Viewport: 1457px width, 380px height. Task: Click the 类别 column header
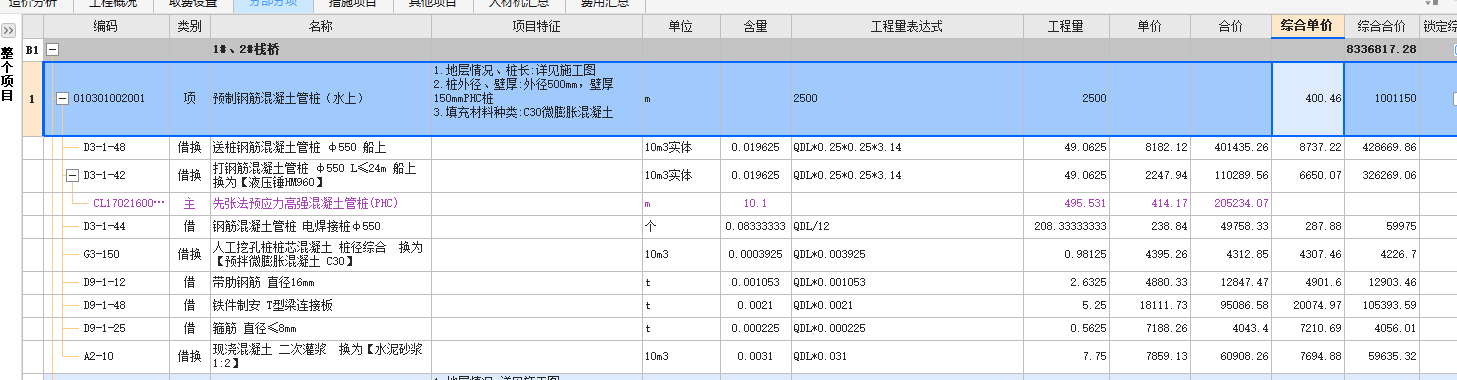(190, 27)
